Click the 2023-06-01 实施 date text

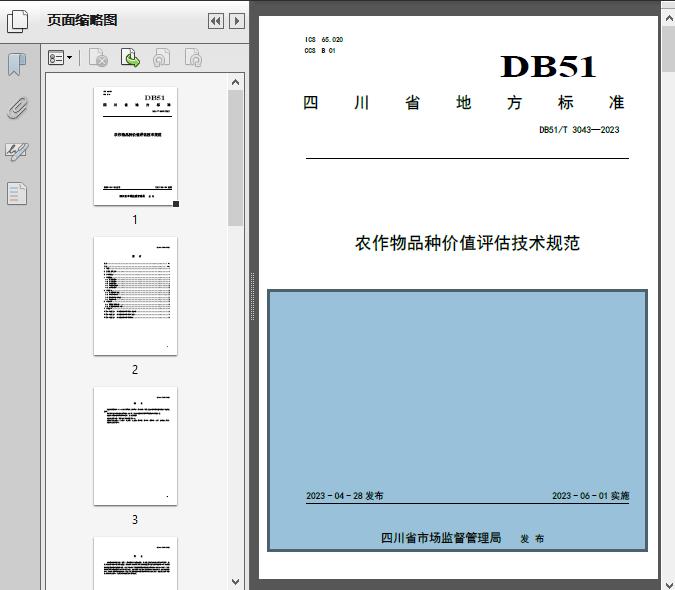point(591,496)
